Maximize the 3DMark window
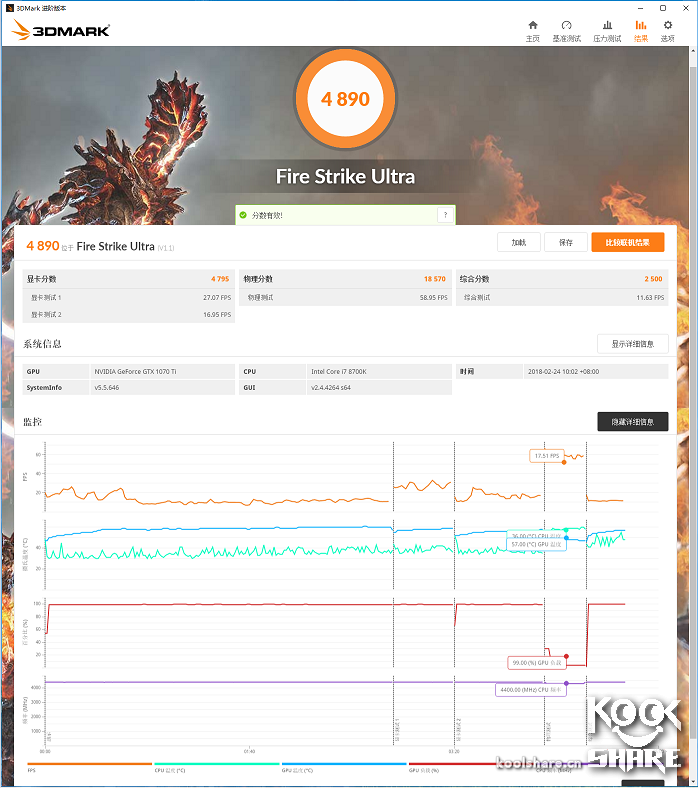The width and height of the screenshot is (698, 788). pos(663,8)
